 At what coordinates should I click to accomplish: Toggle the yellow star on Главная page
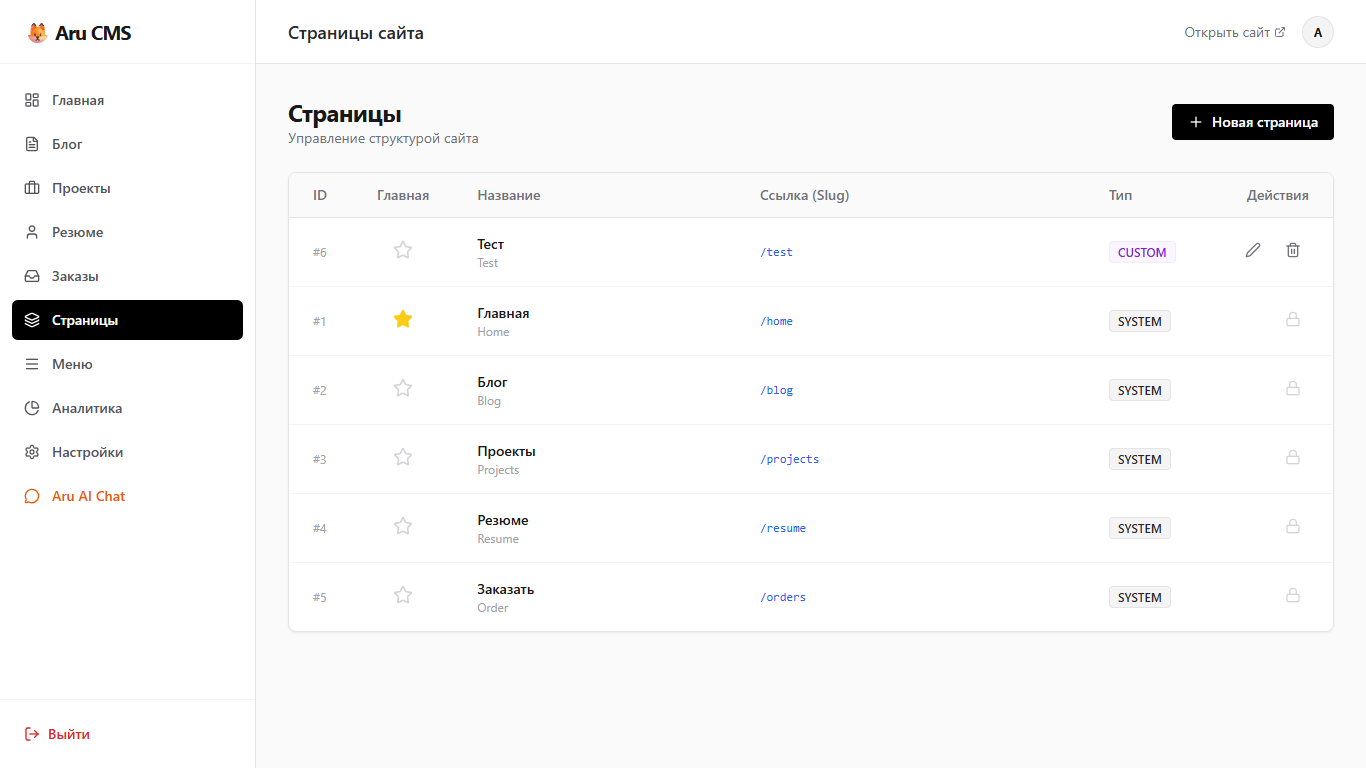pos(403,319)
